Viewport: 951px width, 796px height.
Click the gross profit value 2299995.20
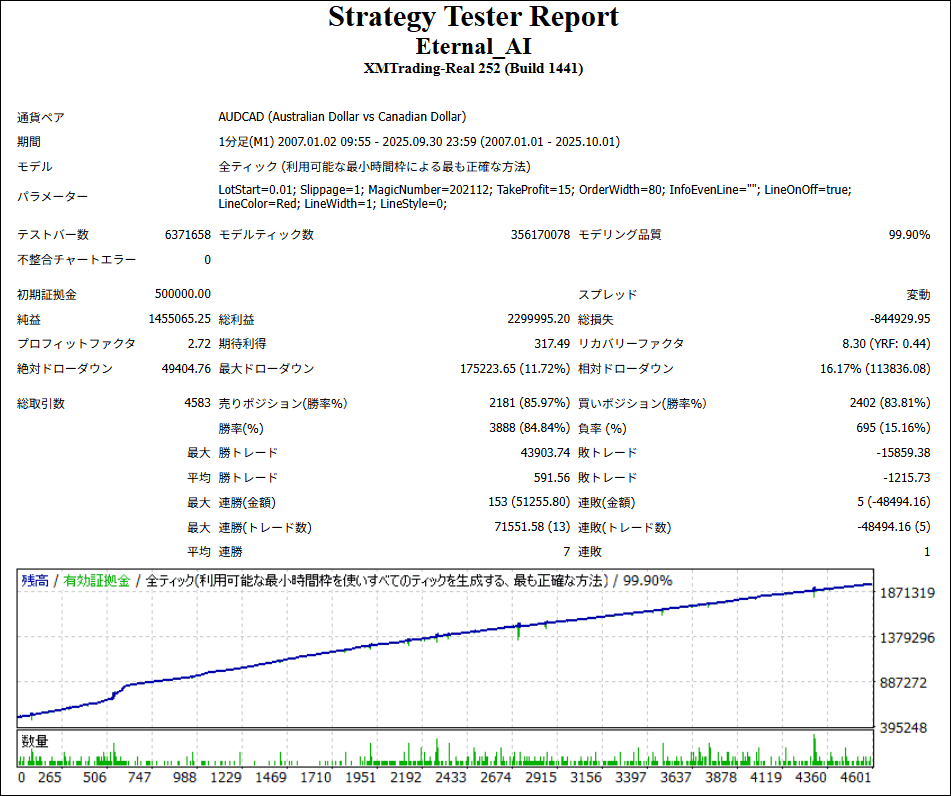coord(538,319)
